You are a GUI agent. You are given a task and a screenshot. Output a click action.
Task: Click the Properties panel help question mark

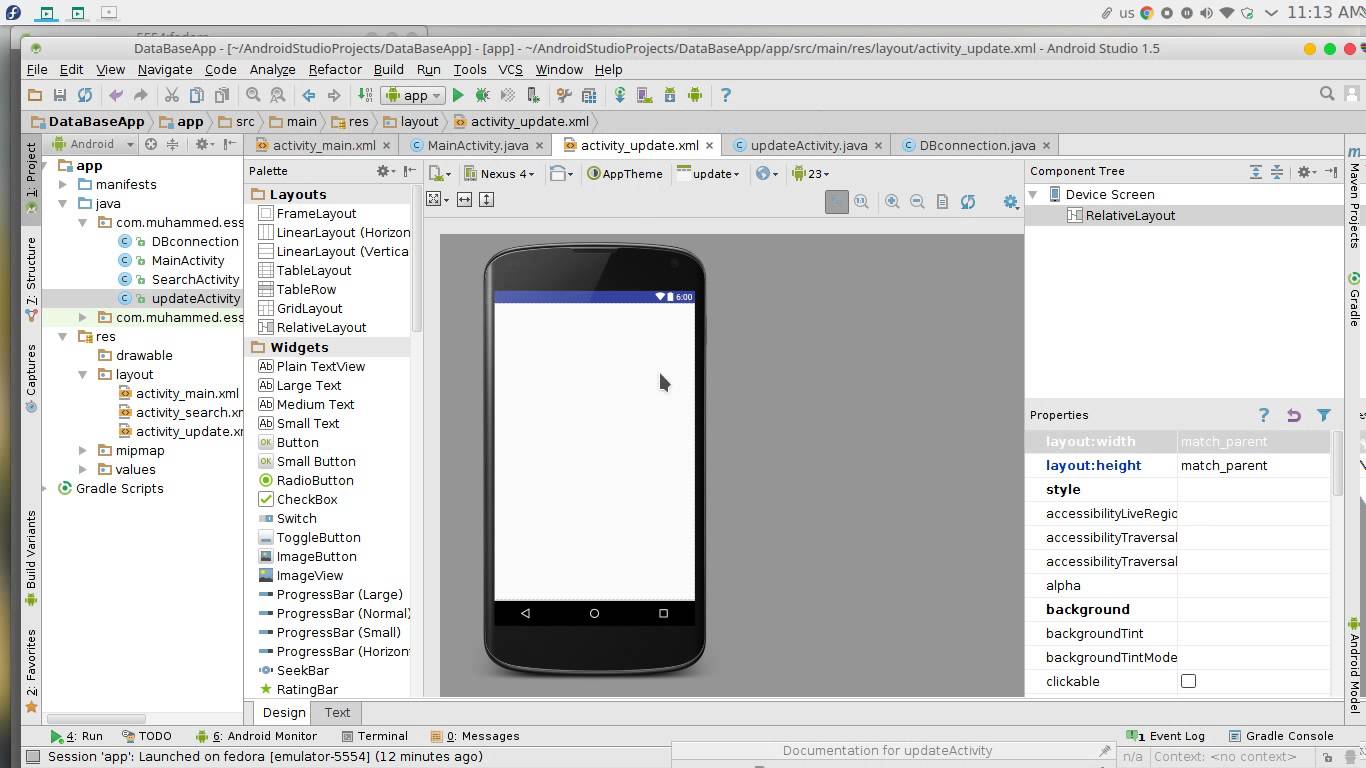click(1264, 415)
